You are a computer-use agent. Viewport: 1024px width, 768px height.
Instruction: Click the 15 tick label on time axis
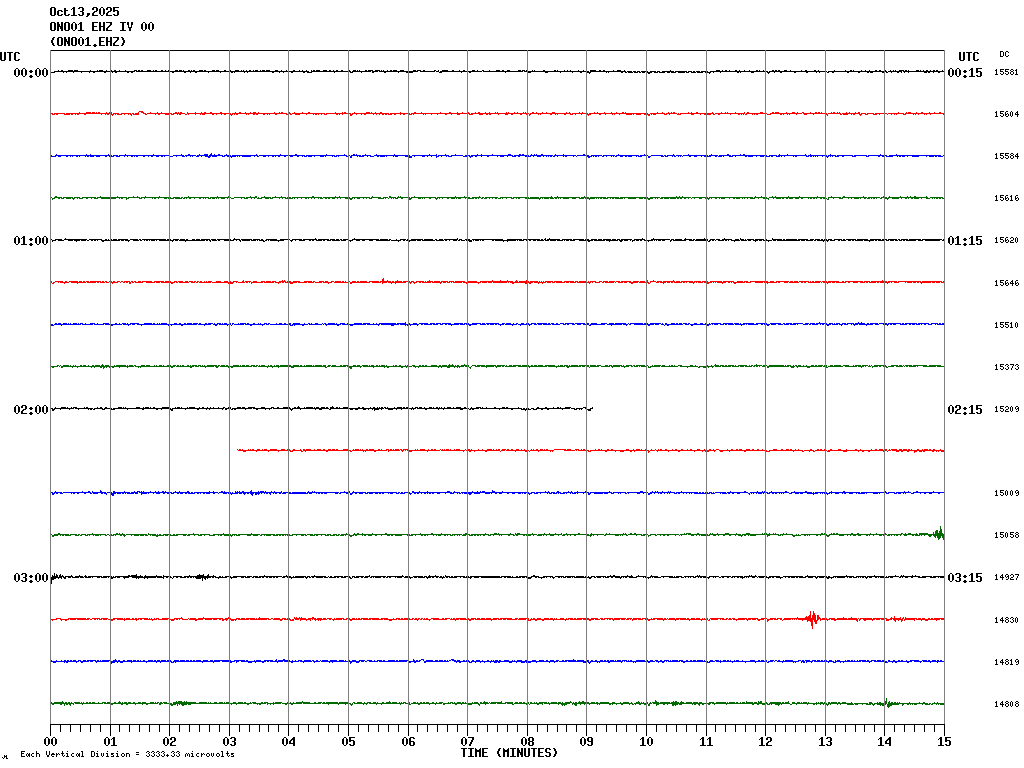(x=944, y=742)
